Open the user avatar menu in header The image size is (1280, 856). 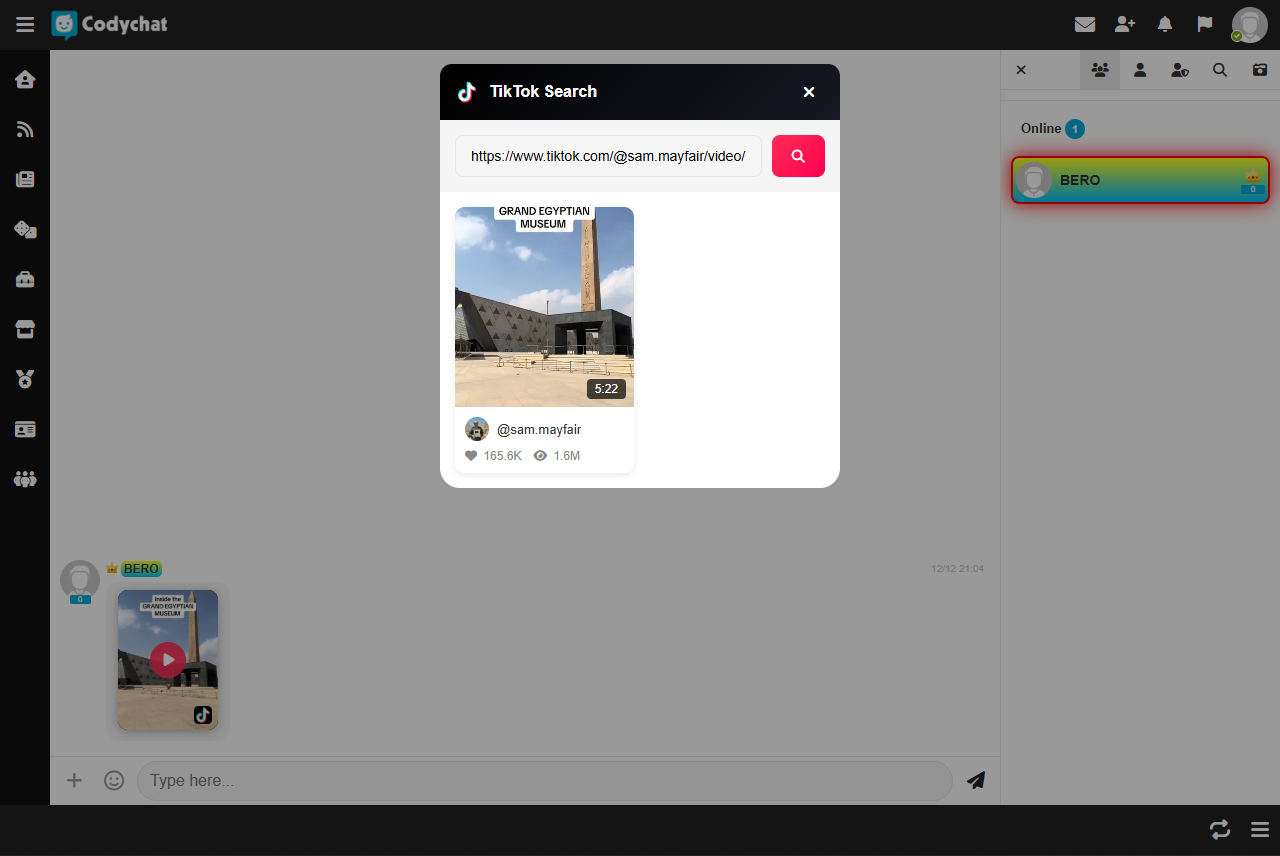[x=1249, y=24]
